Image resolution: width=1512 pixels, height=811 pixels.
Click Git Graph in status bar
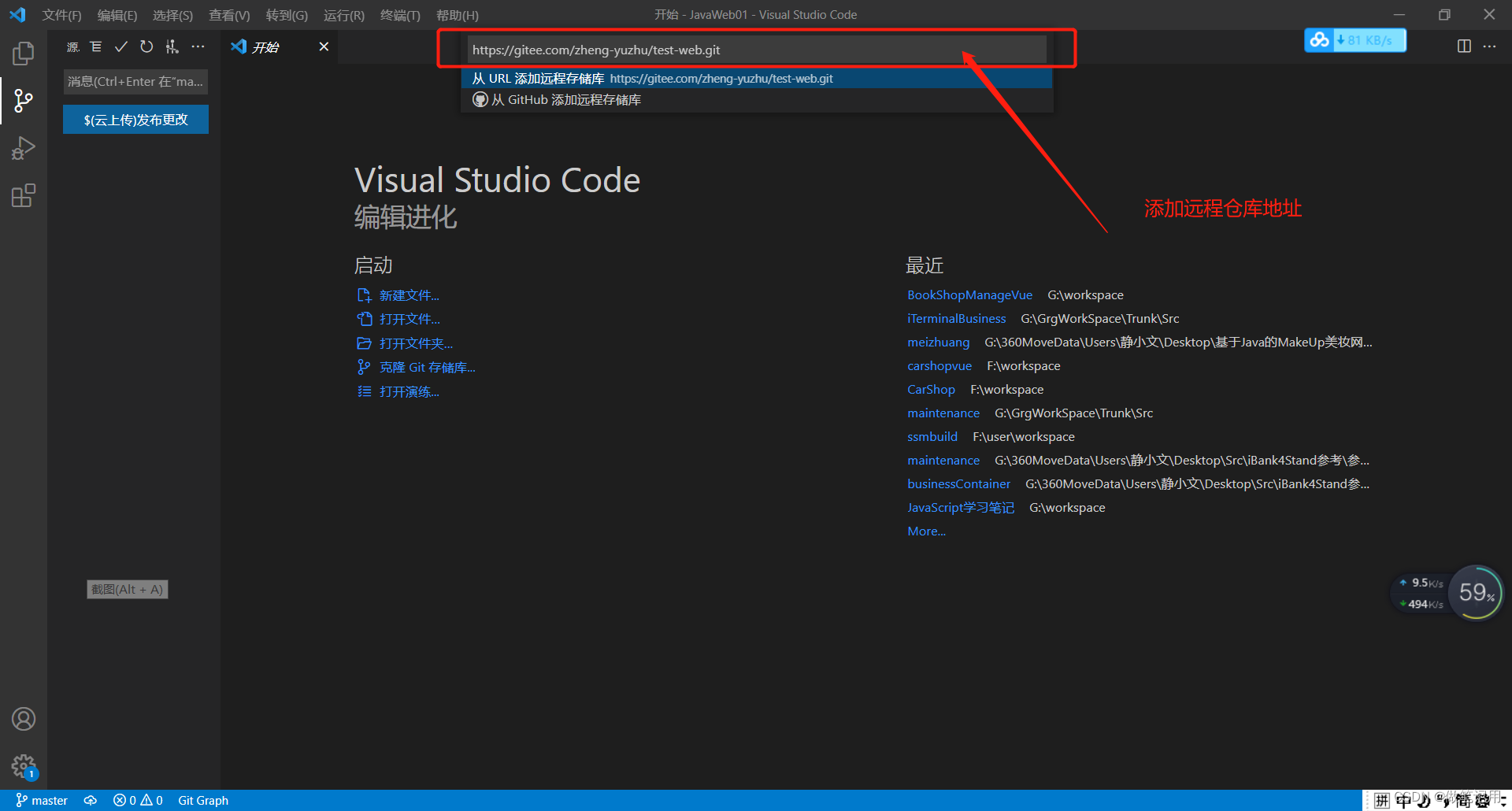[x=203, y=800]
